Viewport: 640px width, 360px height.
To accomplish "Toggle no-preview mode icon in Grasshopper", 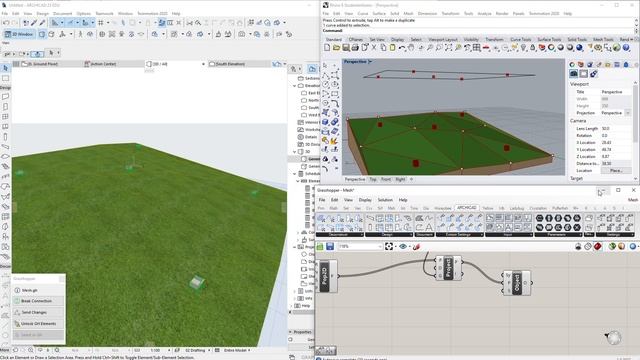I will point(578,247).
